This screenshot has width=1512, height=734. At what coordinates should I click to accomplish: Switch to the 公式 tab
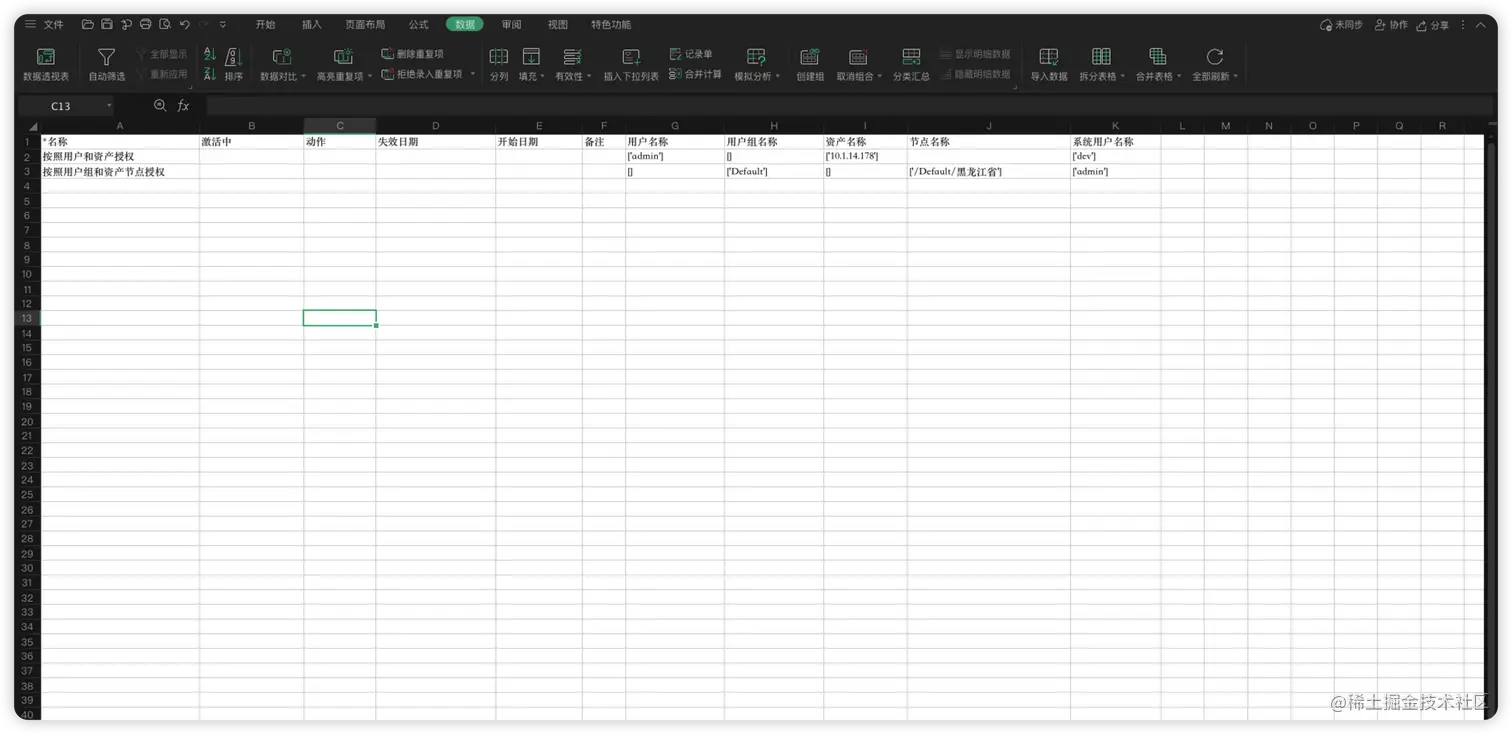tap(419, 24)
